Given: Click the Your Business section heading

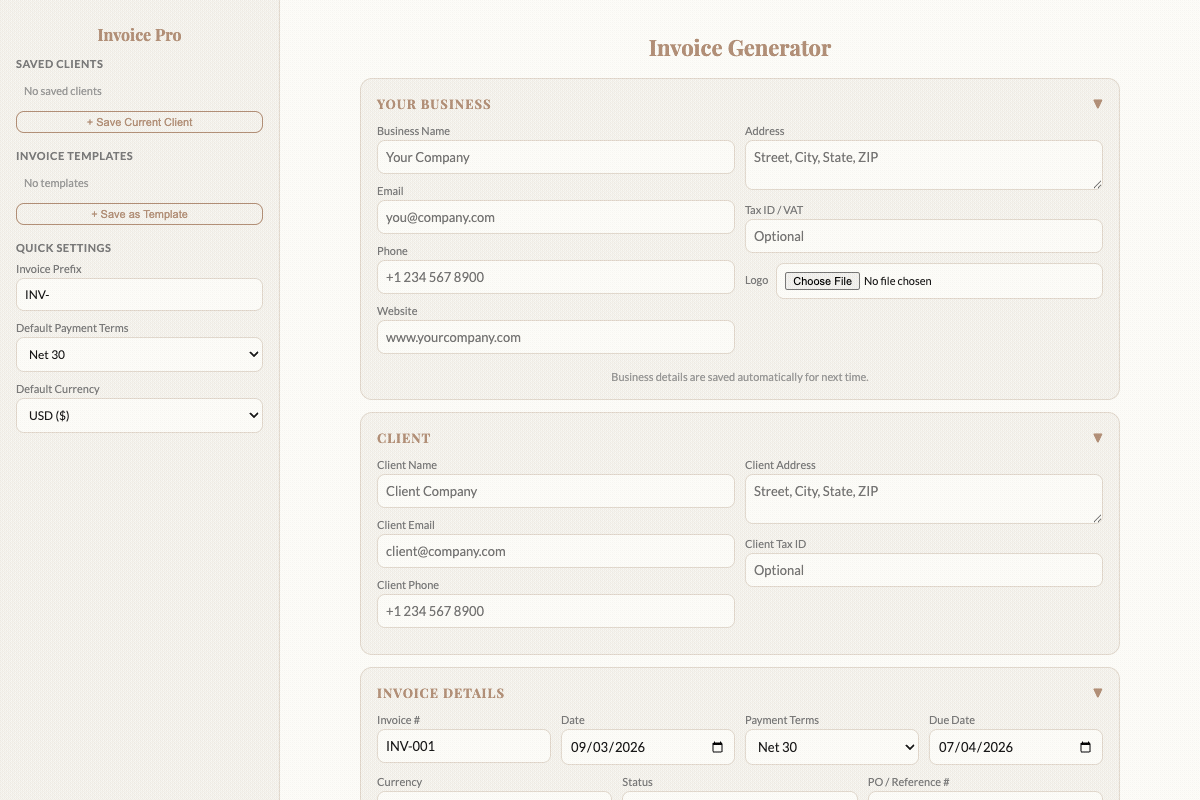Looking at the screenshot, I should tap(434, 104).
